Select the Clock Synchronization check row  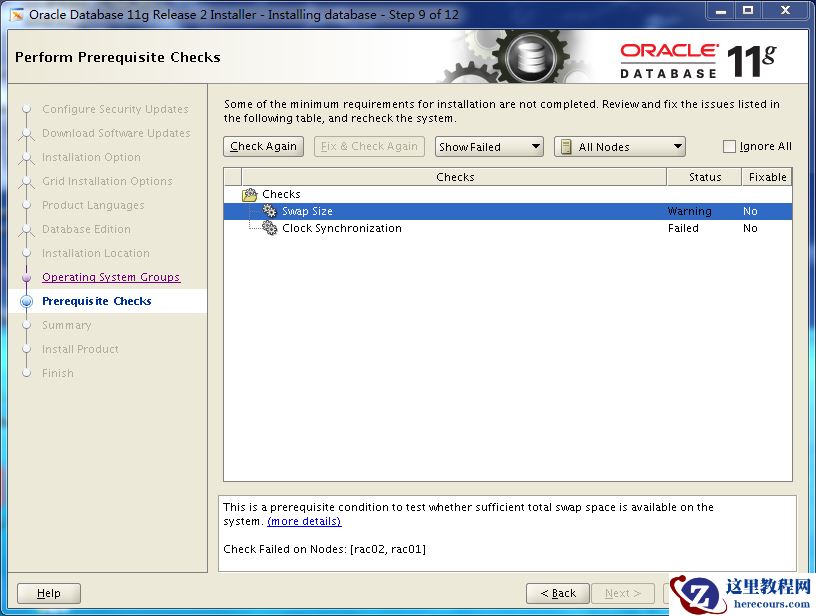pos(508,228)
